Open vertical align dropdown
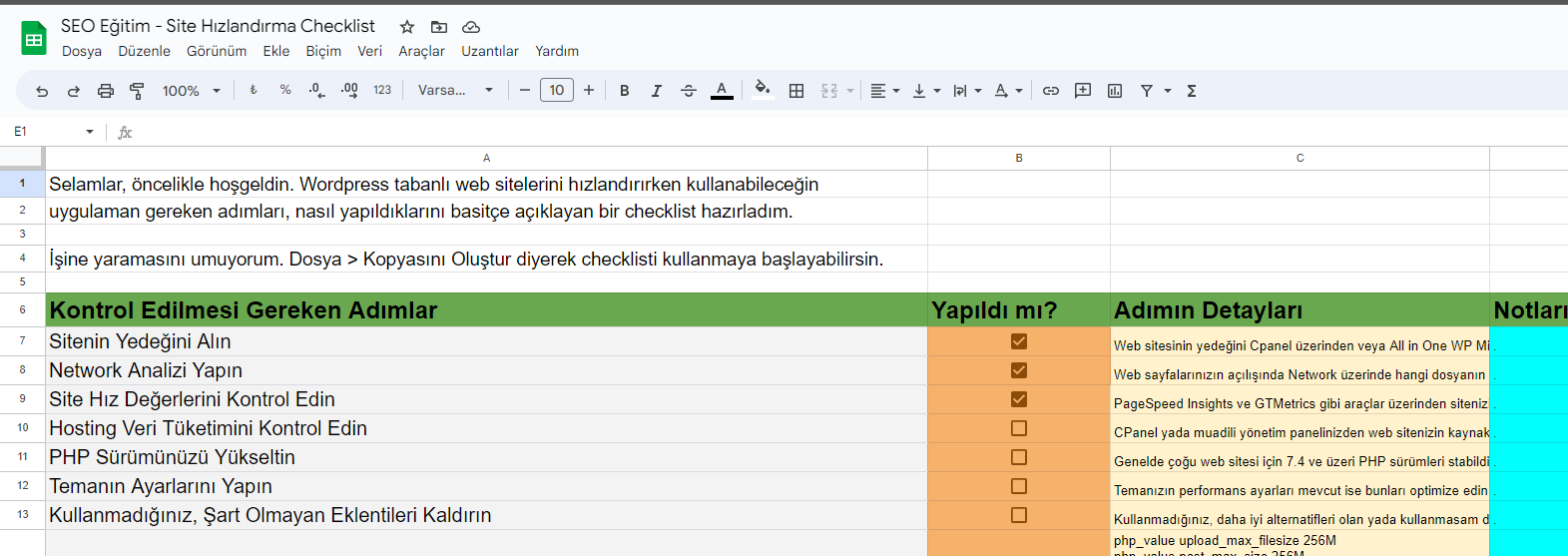 927,91
